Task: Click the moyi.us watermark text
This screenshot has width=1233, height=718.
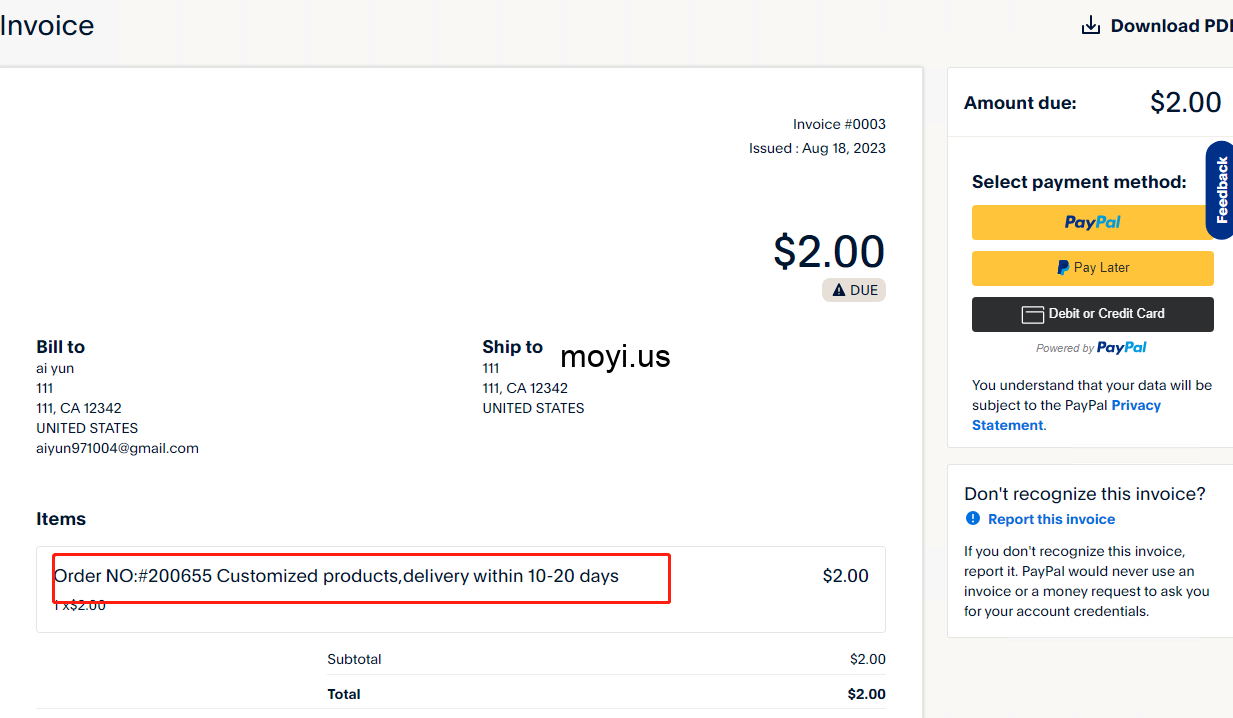Action: pyautogui.click(x=615, y=356)
